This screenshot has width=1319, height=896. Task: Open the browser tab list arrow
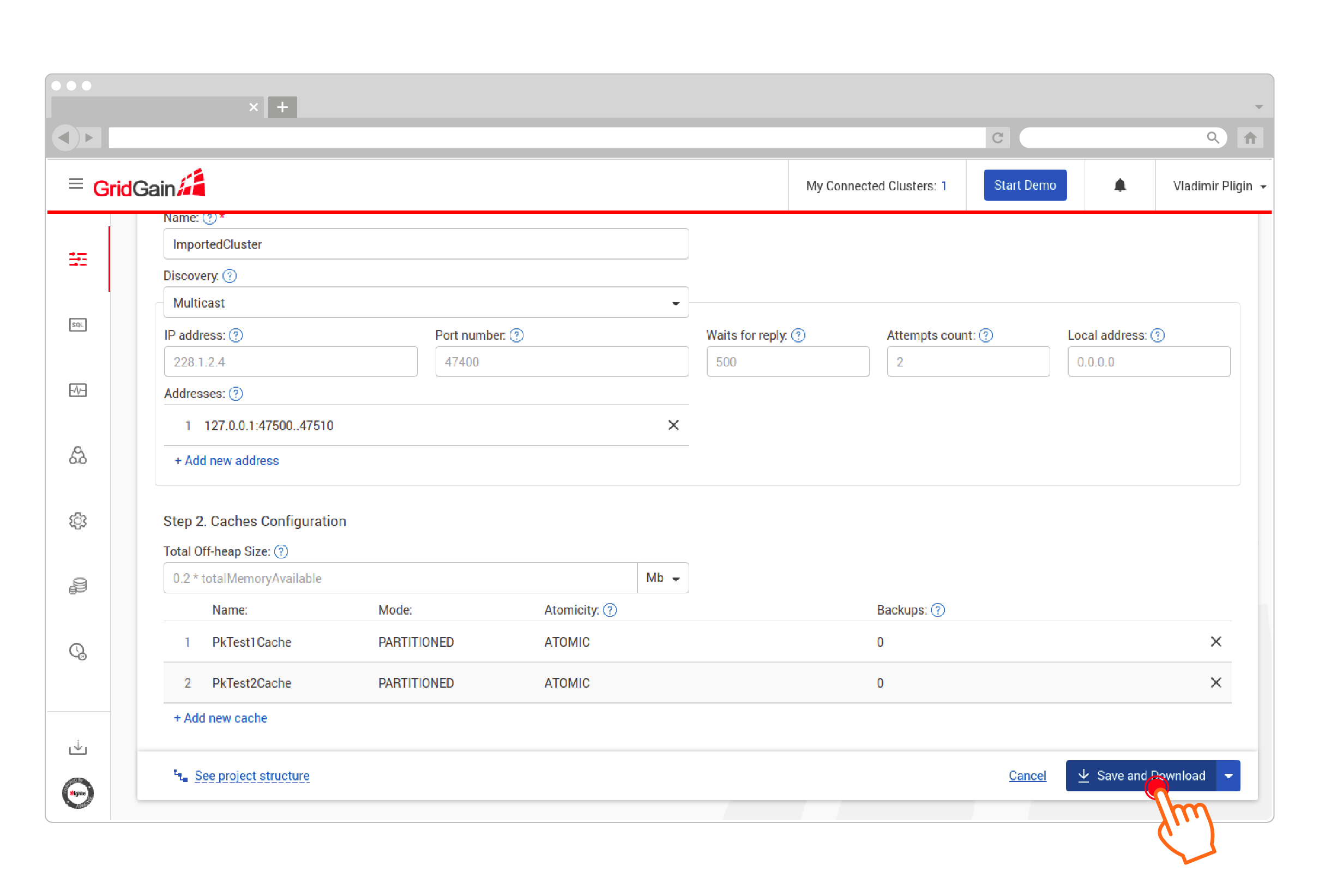(1258, 107)
